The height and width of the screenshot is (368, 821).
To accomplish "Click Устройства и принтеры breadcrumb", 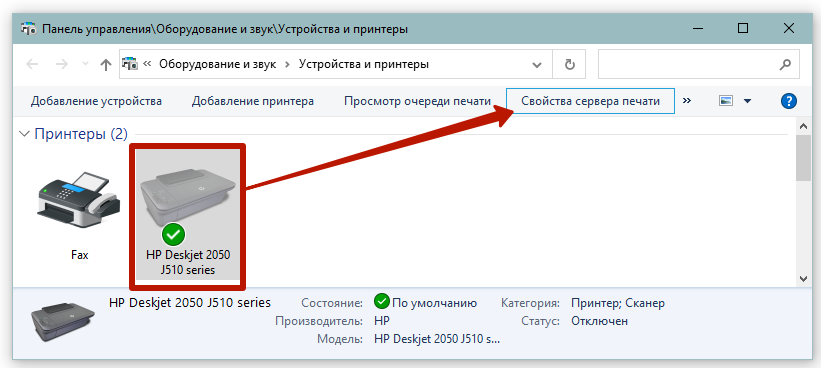I will [x=363, y=64].
